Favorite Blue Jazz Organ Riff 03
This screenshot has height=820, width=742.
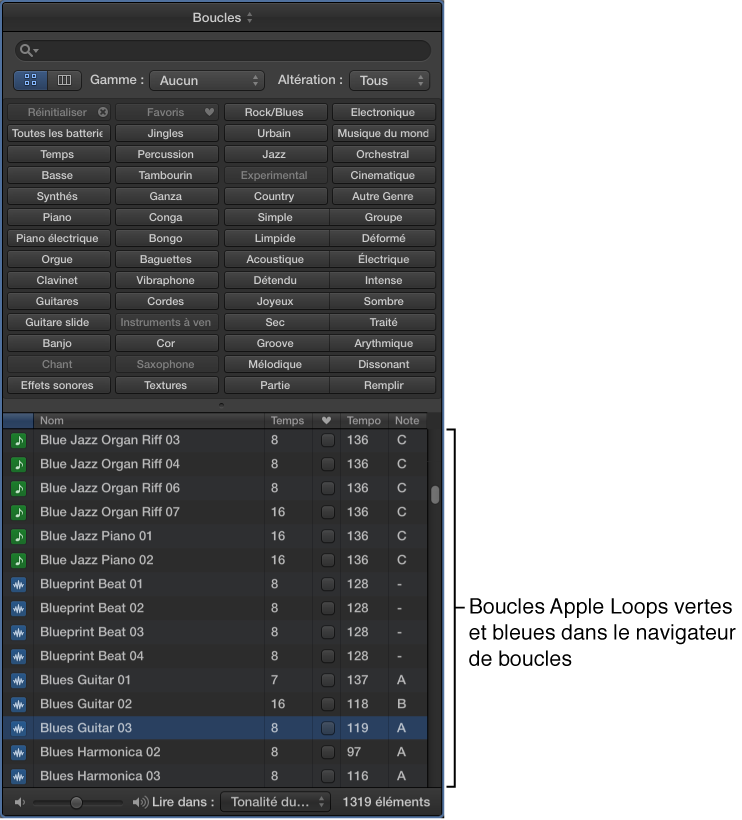328,440
